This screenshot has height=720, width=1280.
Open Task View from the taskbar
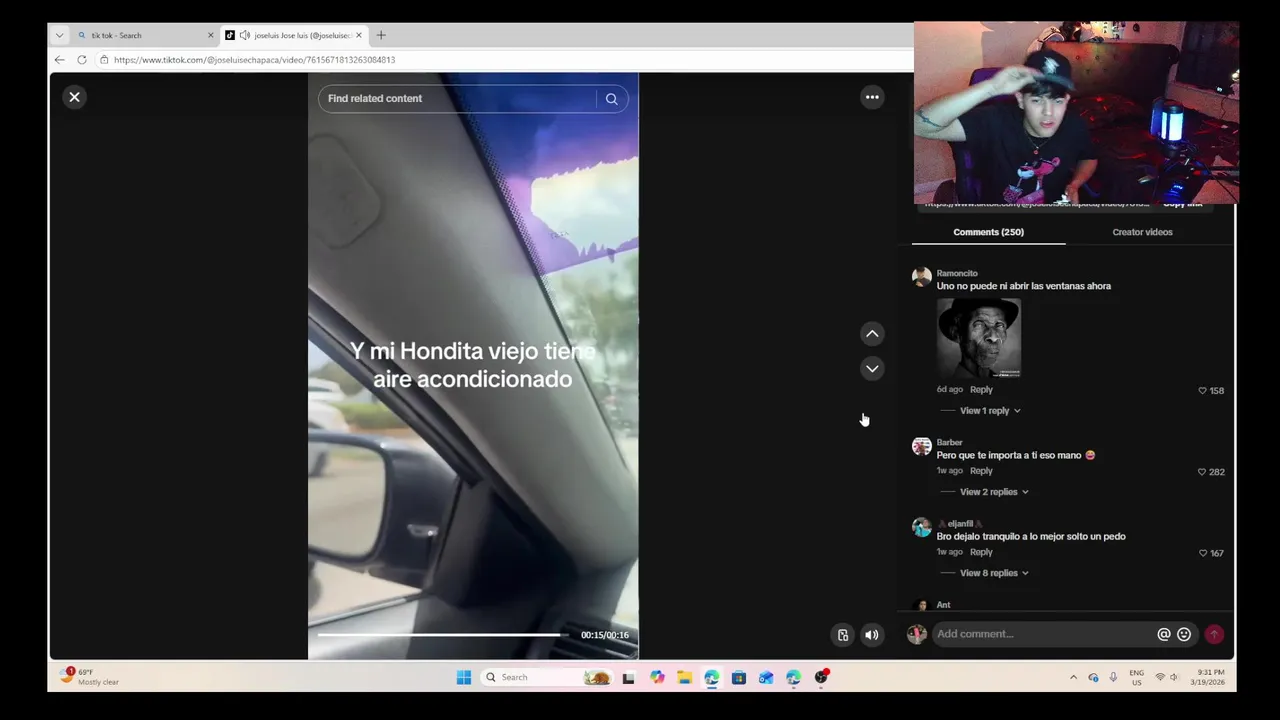pos(628,677)
